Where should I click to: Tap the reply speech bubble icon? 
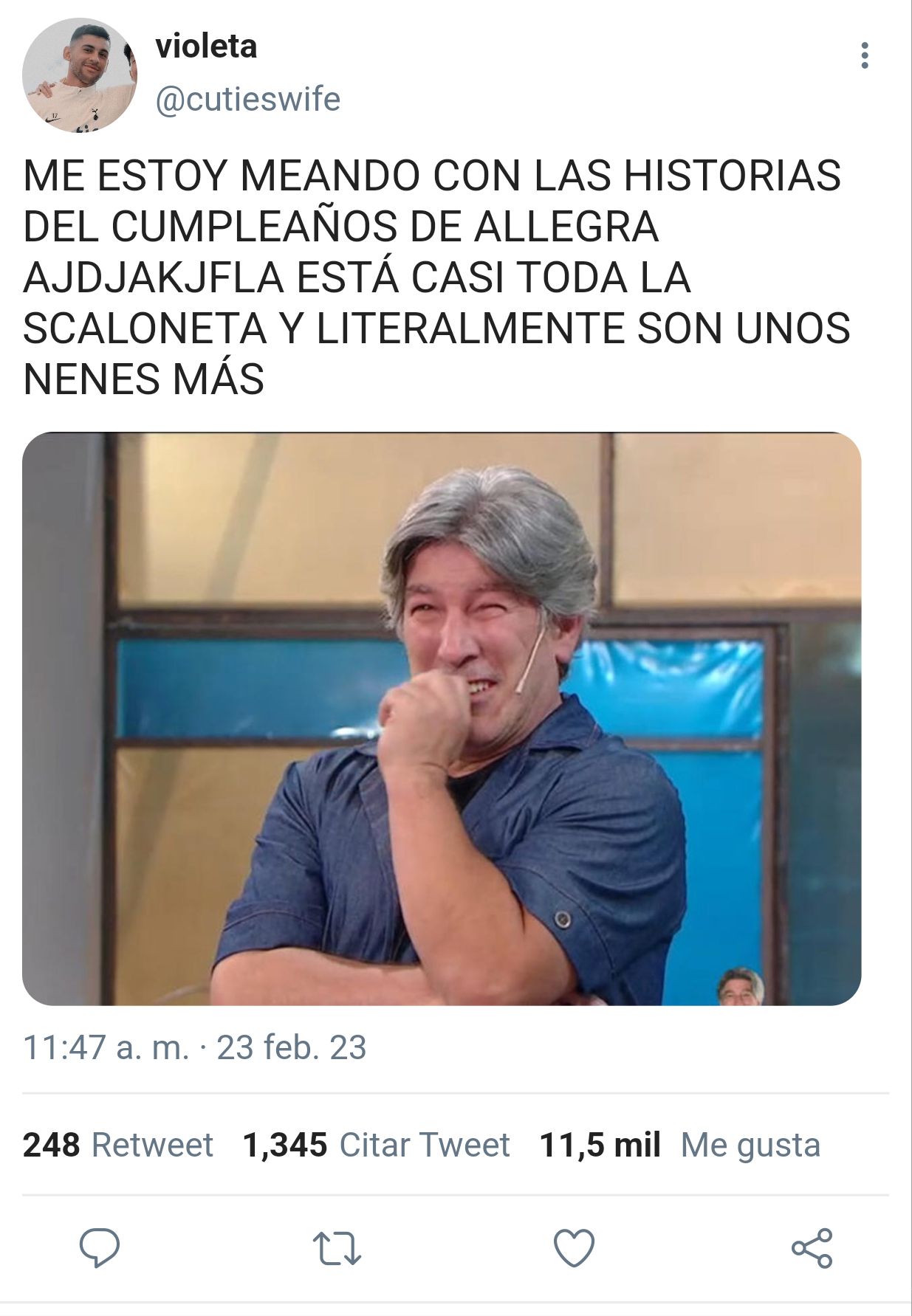click(100, 1248)
